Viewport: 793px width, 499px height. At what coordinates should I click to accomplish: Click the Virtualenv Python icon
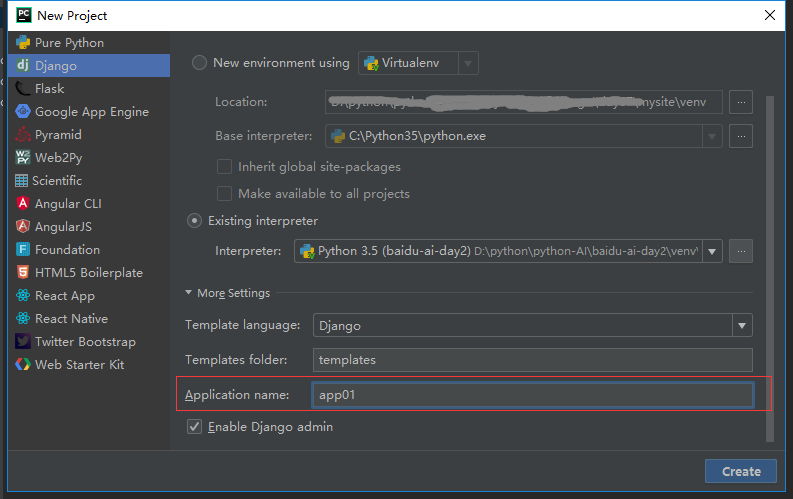pyautogui.click(x=371, y=63)
